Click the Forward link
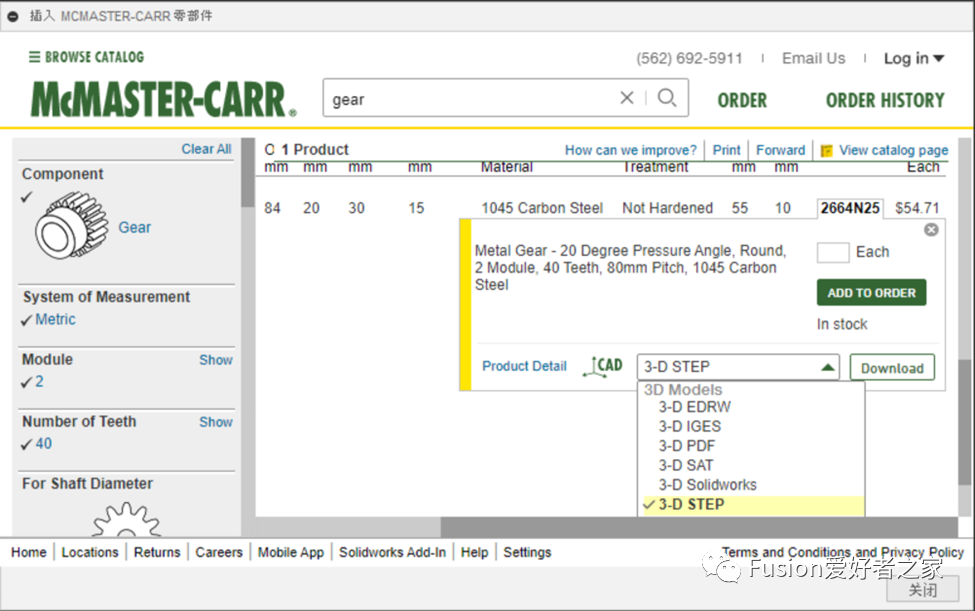 pyautogui.click(x=780, y=150)
